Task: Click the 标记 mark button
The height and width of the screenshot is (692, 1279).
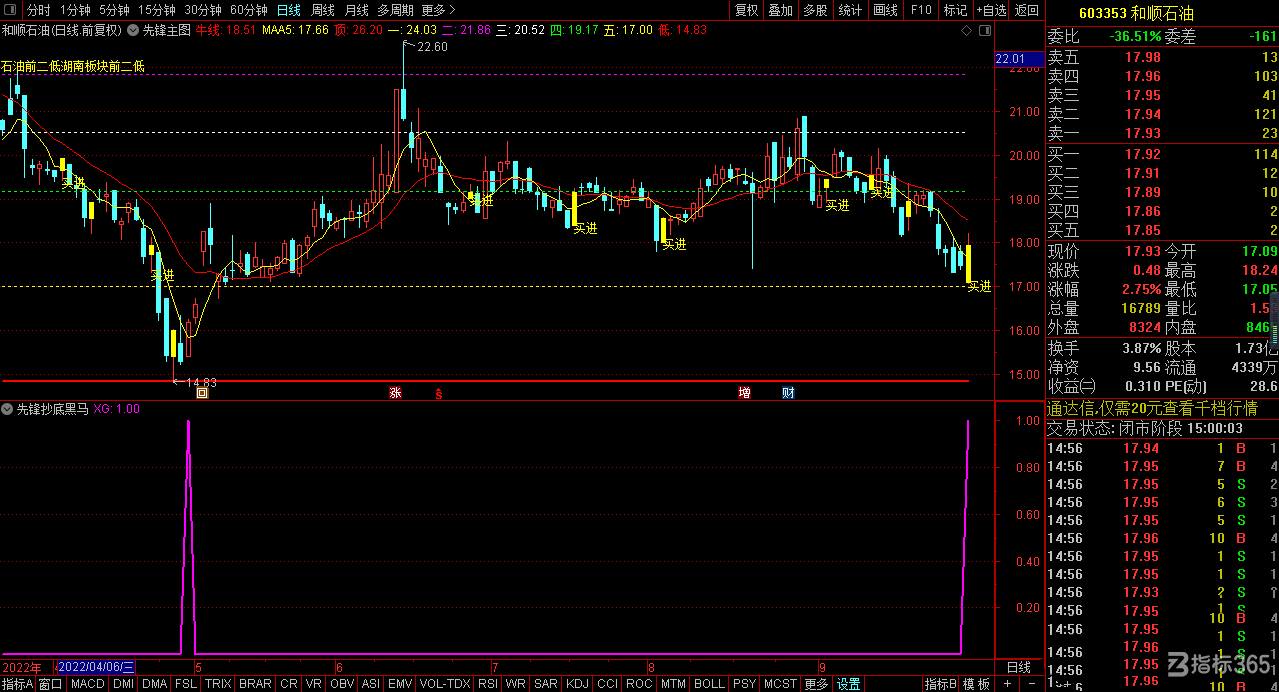Action: (x=955, y=10)
